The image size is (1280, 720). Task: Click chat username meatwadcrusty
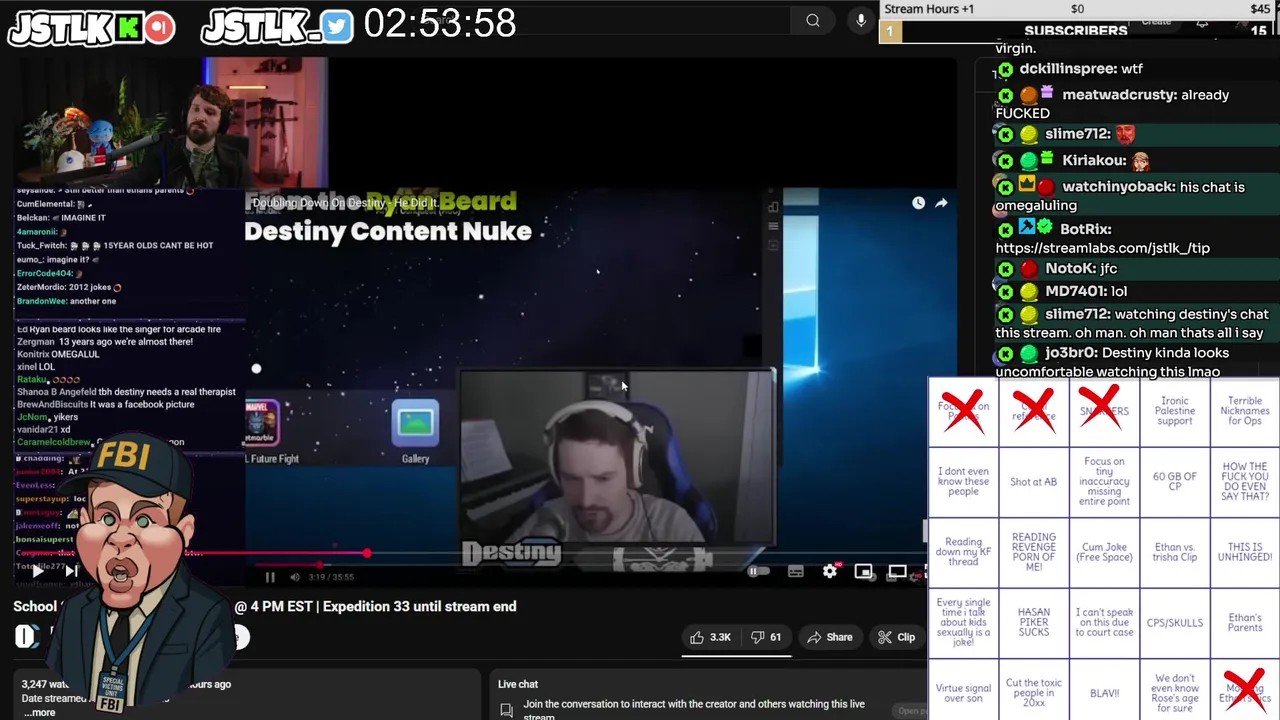click(x=1118, y=95)
